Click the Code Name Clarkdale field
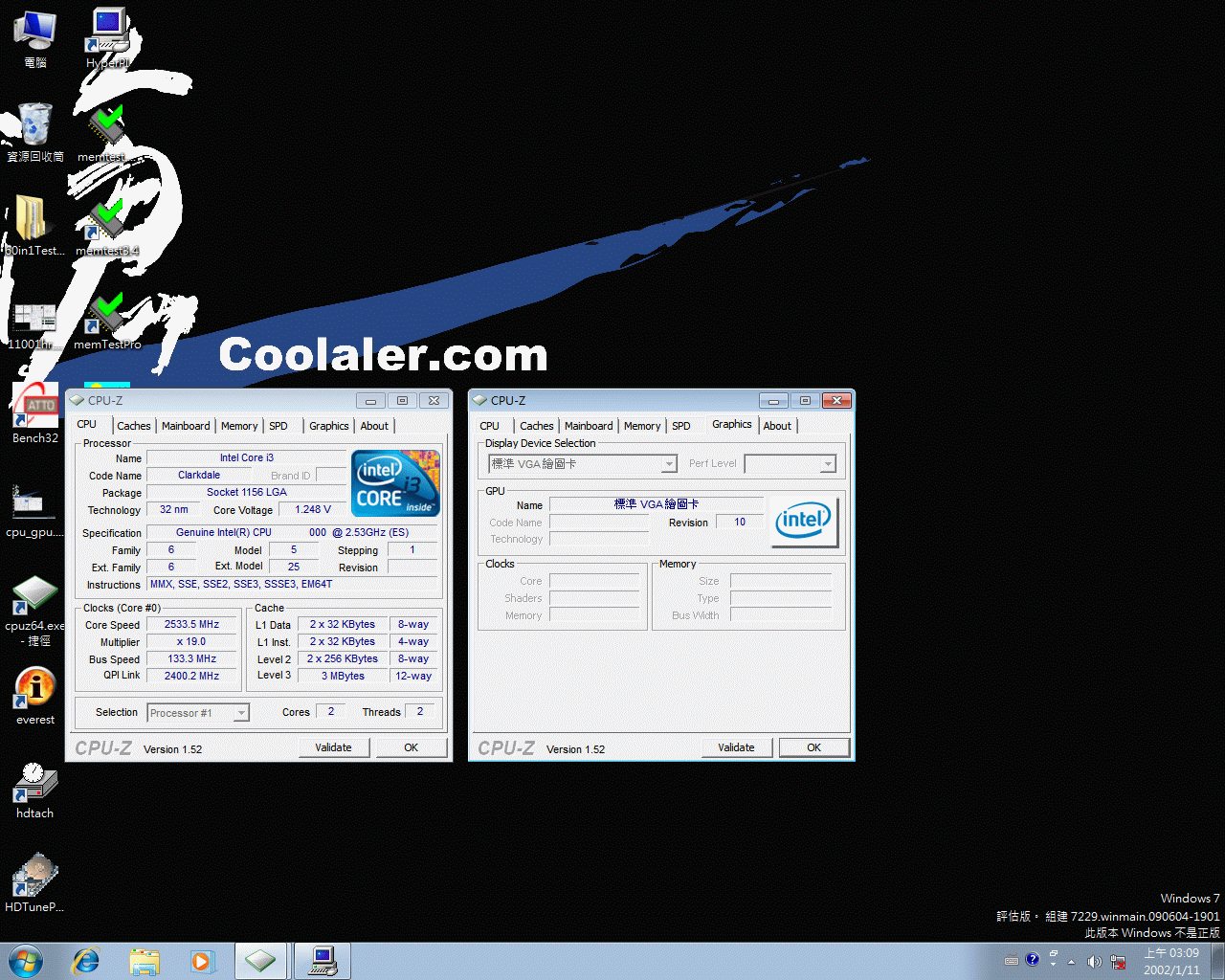This screenshot has width=1225, height=980. pos(199,475)
